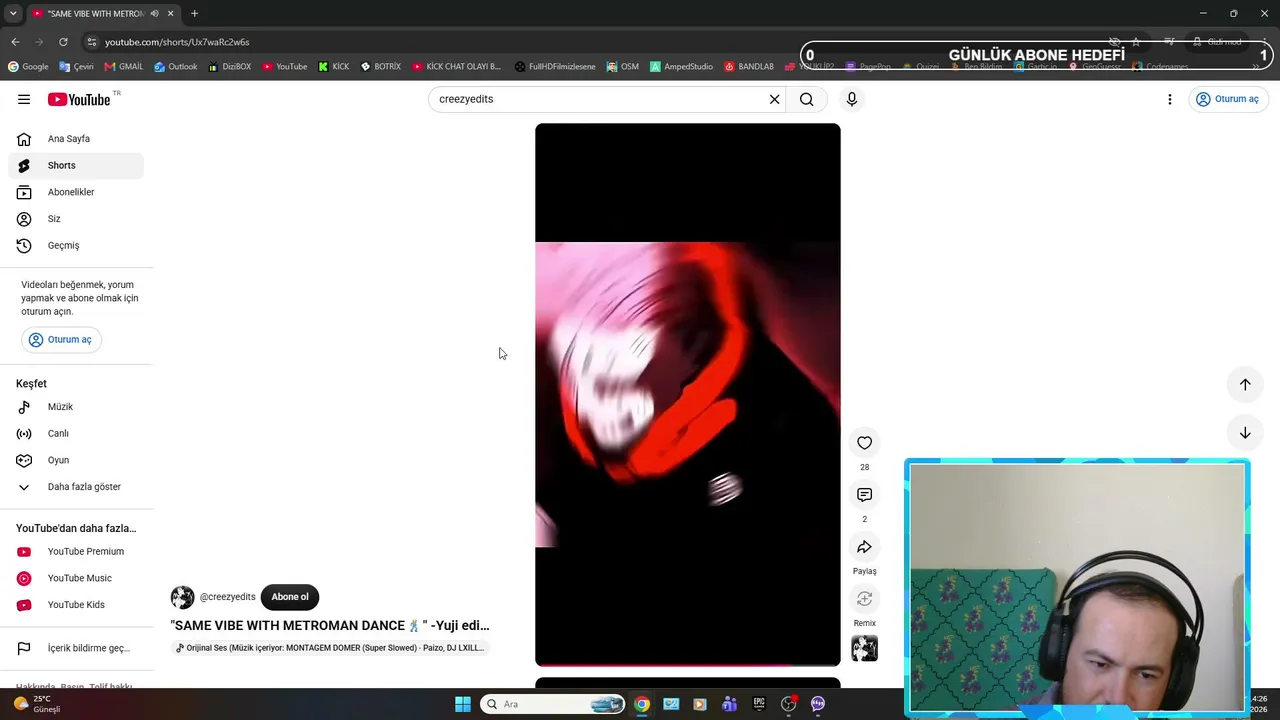Open Müzik under Keşfet
1280x720 pixels.
point(76,407)
